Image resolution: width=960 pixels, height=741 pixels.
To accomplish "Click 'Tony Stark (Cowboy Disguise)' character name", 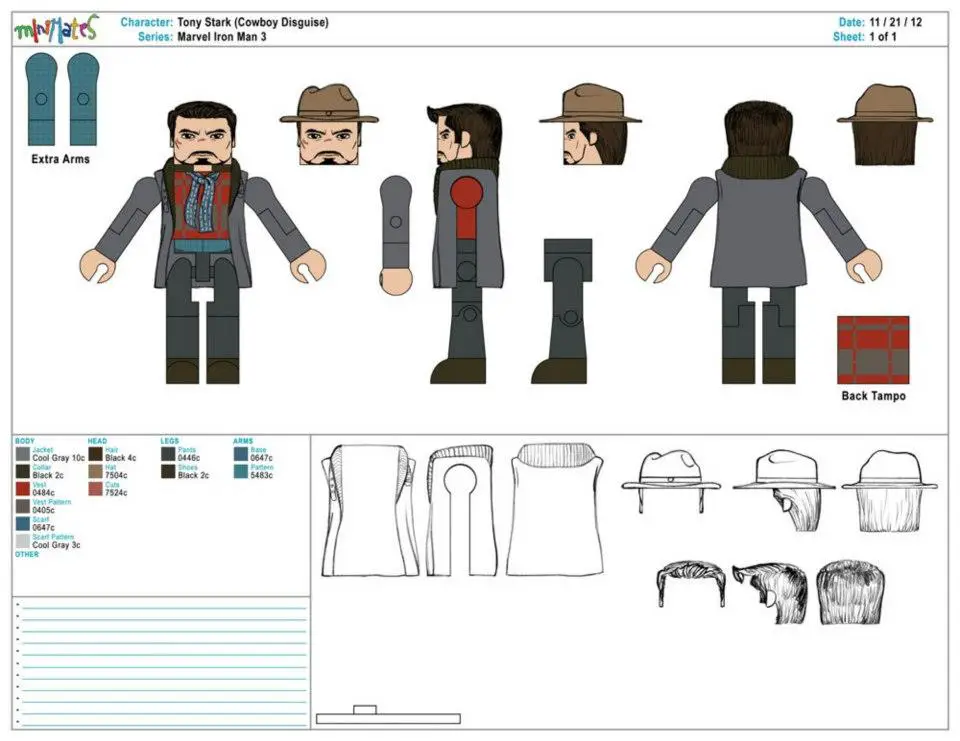I will click(253, 22).
